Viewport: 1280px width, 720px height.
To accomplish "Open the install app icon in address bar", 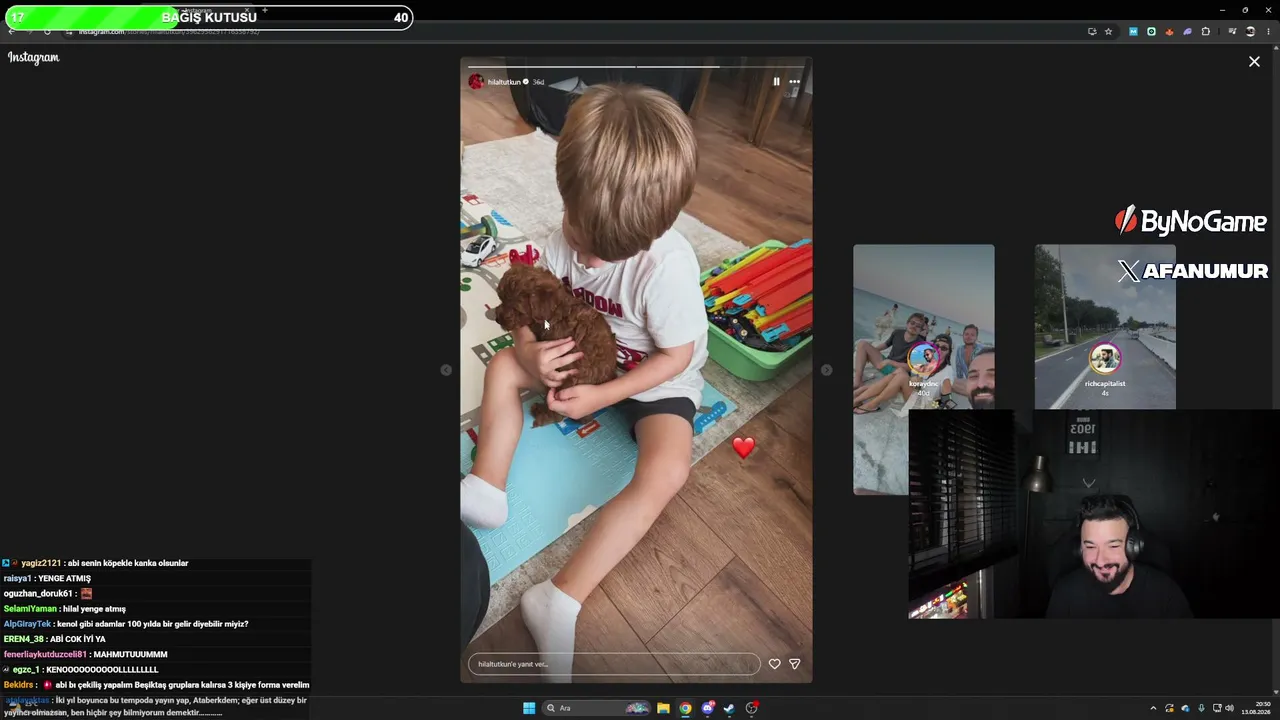I will pos(1092,31).
